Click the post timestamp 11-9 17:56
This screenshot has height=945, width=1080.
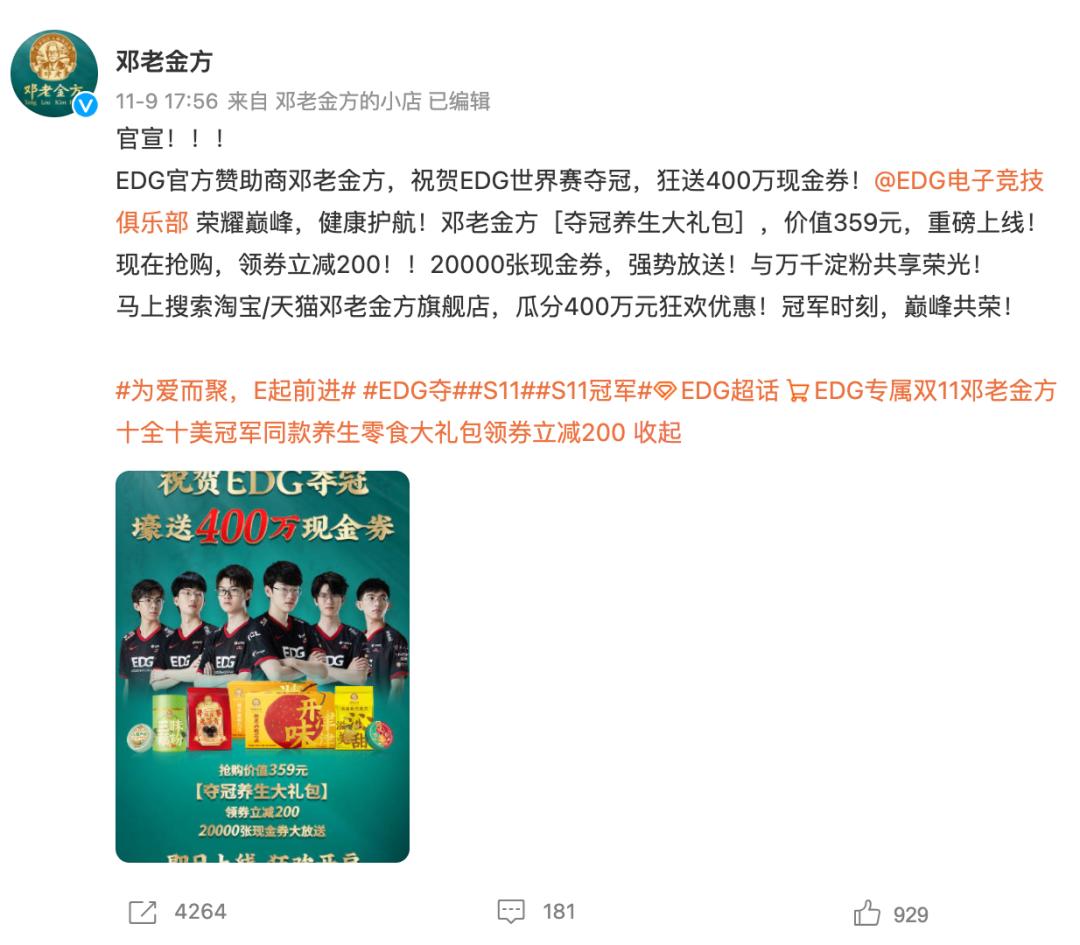coord(167,101)
